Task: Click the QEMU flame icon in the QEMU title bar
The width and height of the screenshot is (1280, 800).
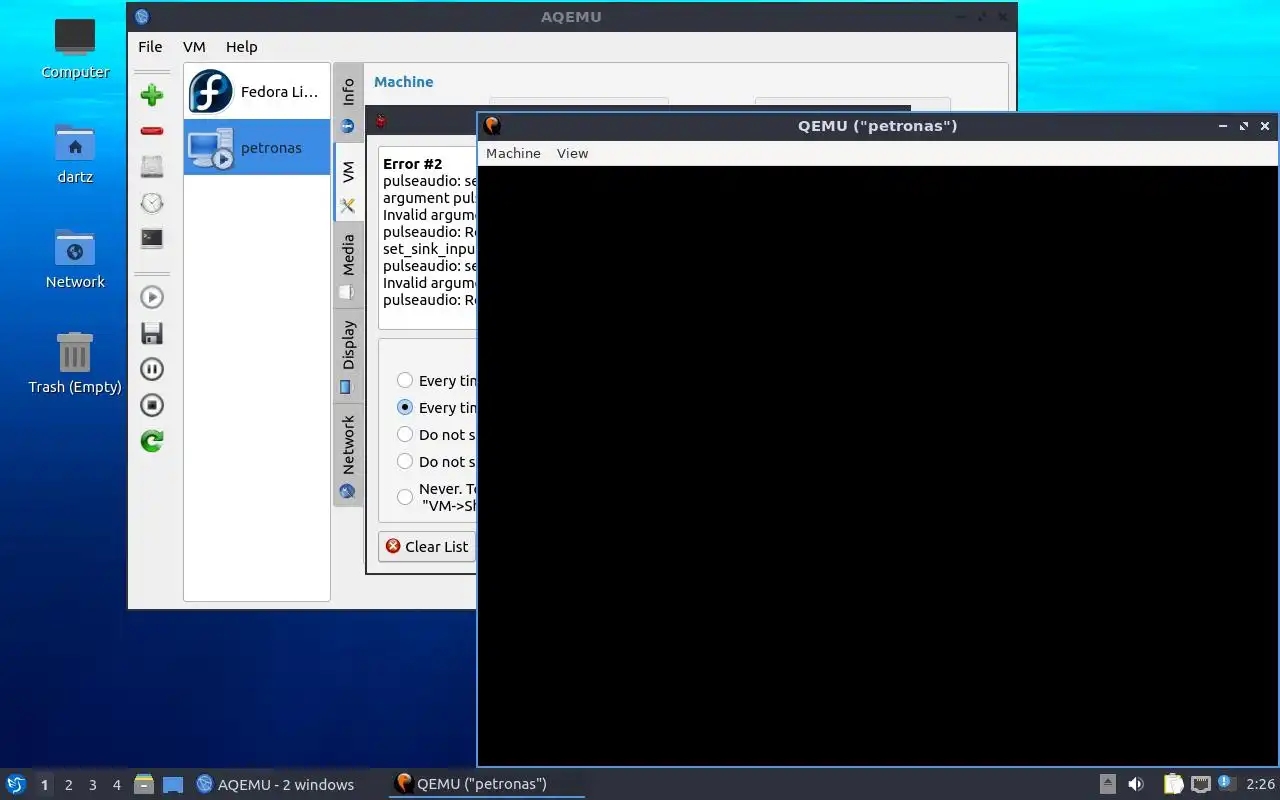Action: [x=492, y=126]
